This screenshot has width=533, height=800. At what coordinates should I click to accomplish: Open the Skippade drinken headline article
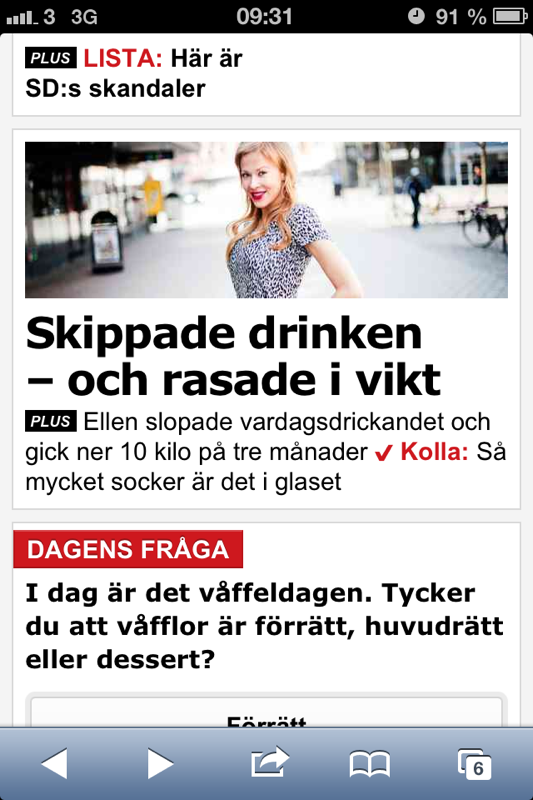pyautogui.click(x=233, y=356)
